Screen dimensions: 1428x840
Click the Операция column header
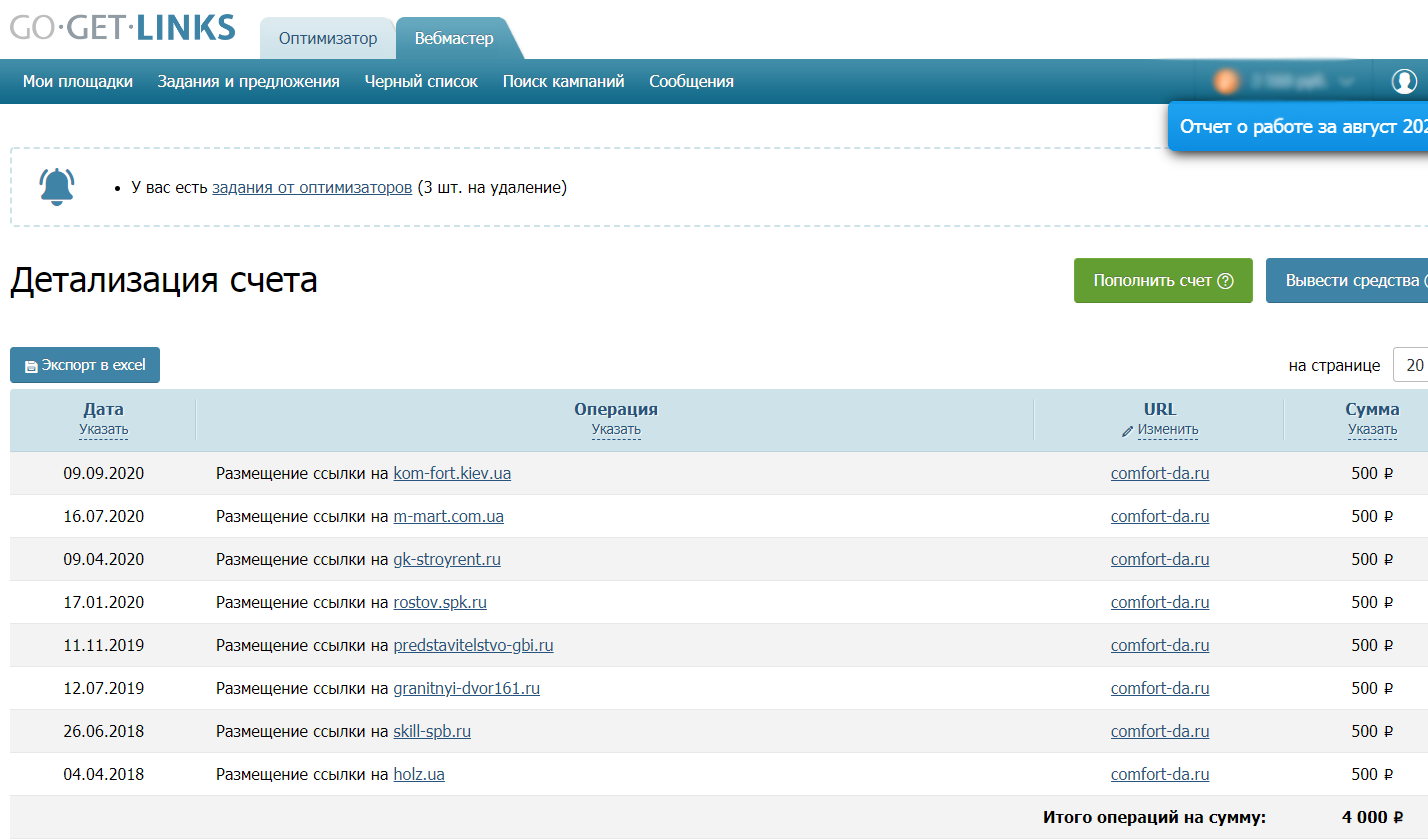click(x=616, y=409)
